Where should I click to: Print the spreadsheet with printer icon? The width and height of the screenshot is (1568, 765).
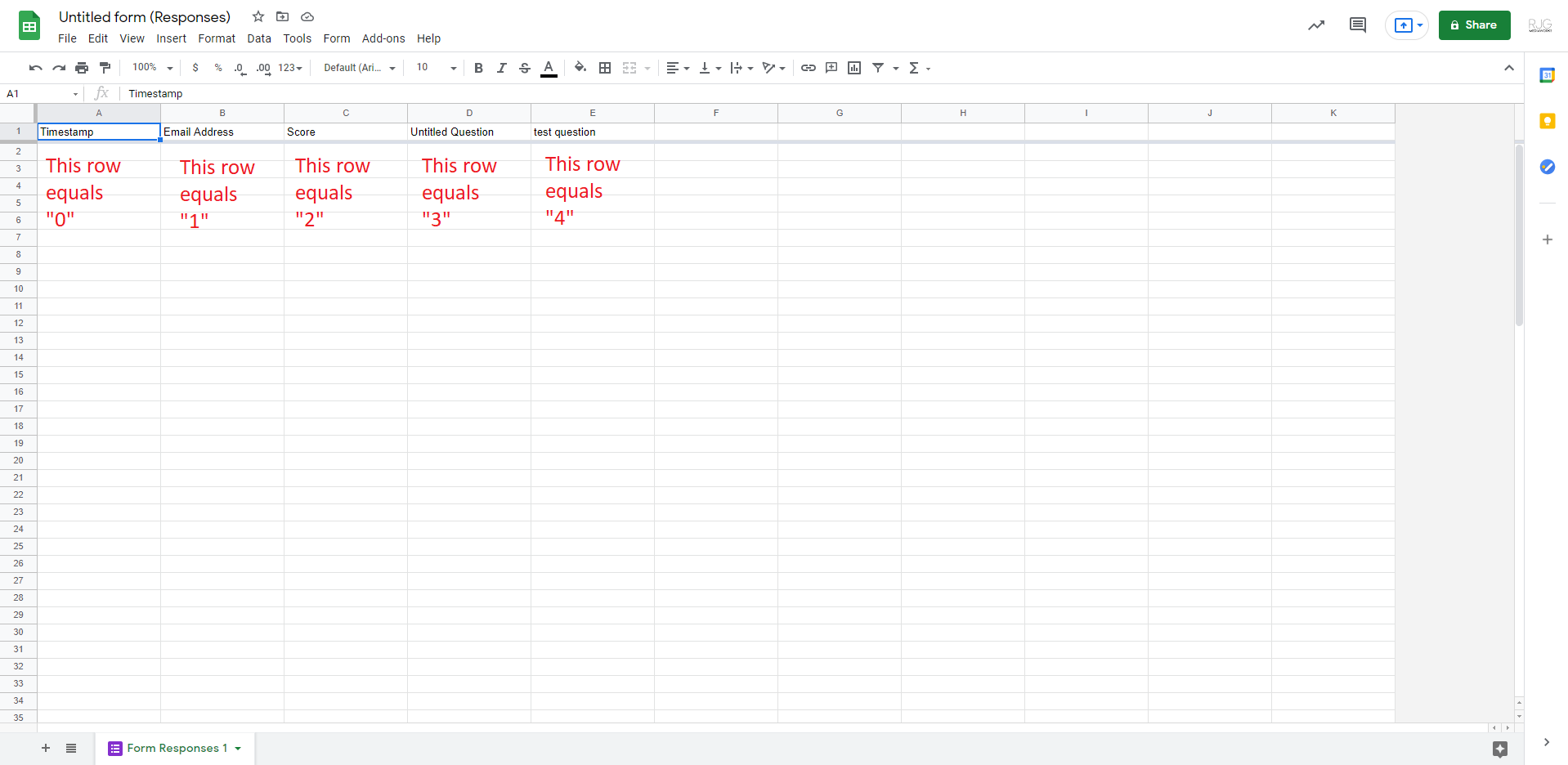tap(82, 68)
